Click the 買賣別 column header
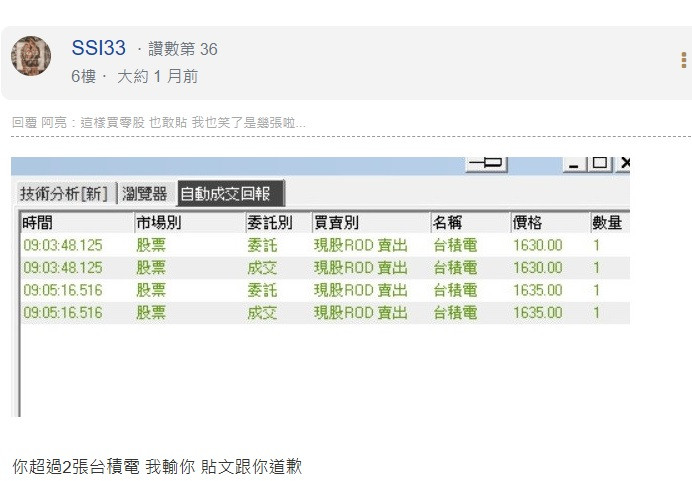 [371, 222]
